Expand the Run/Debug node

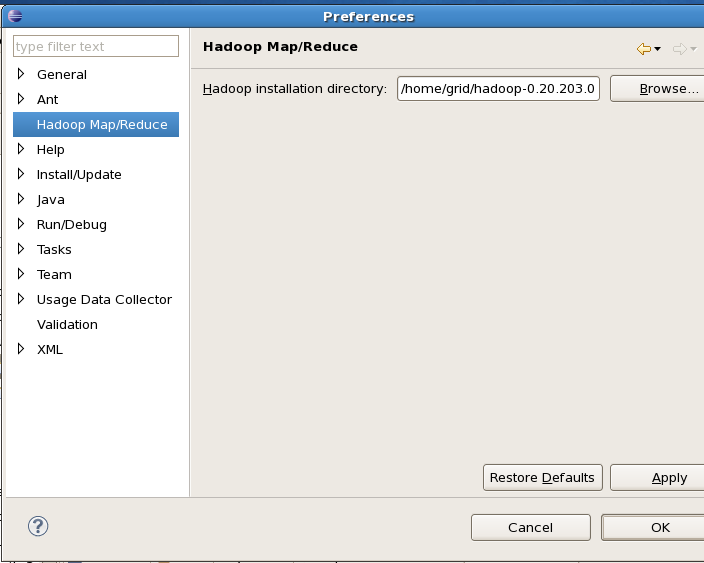tap(21, 224)
